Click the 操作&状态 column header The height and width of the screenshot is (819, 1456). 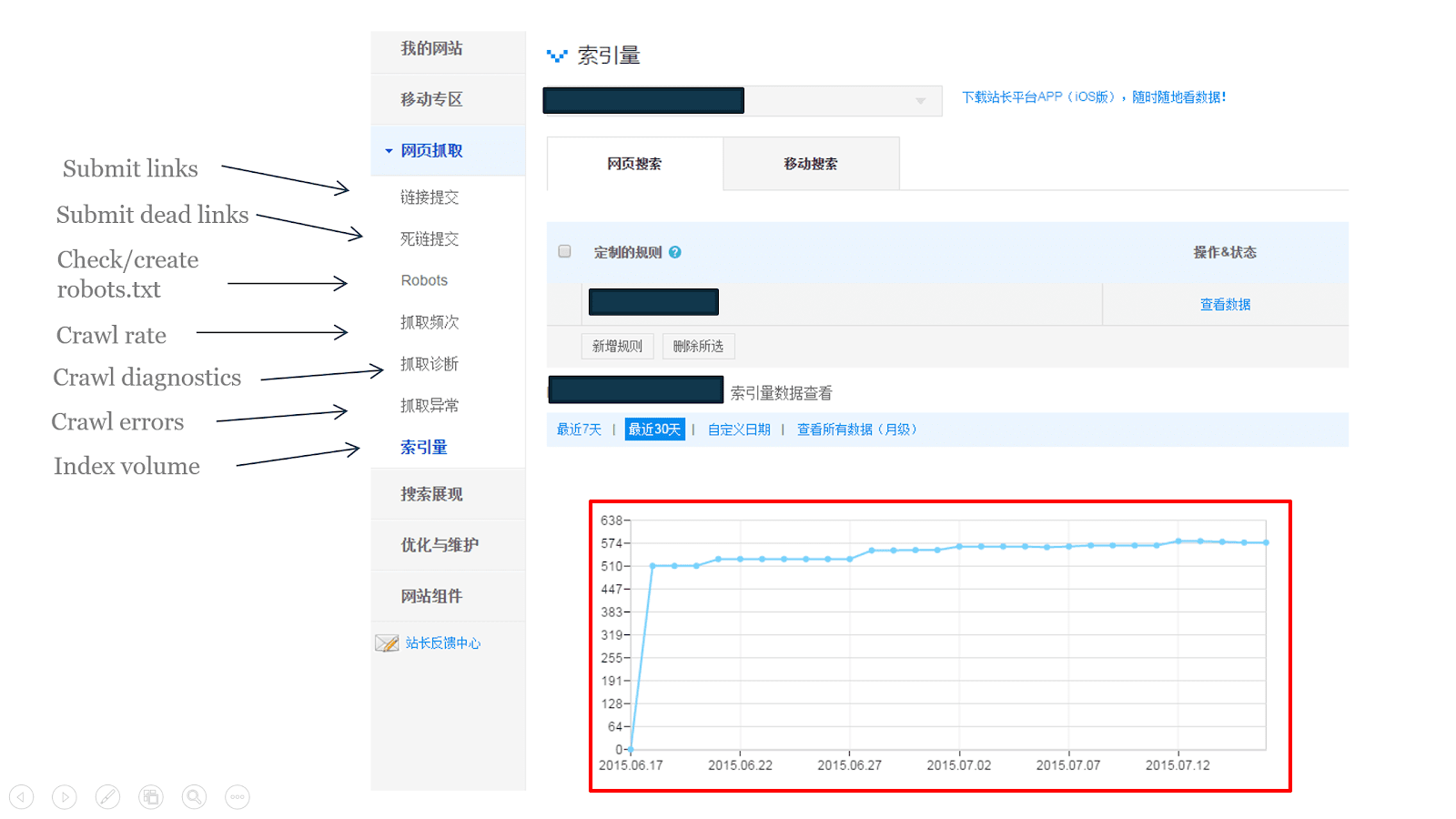(x=1225, y=252)
